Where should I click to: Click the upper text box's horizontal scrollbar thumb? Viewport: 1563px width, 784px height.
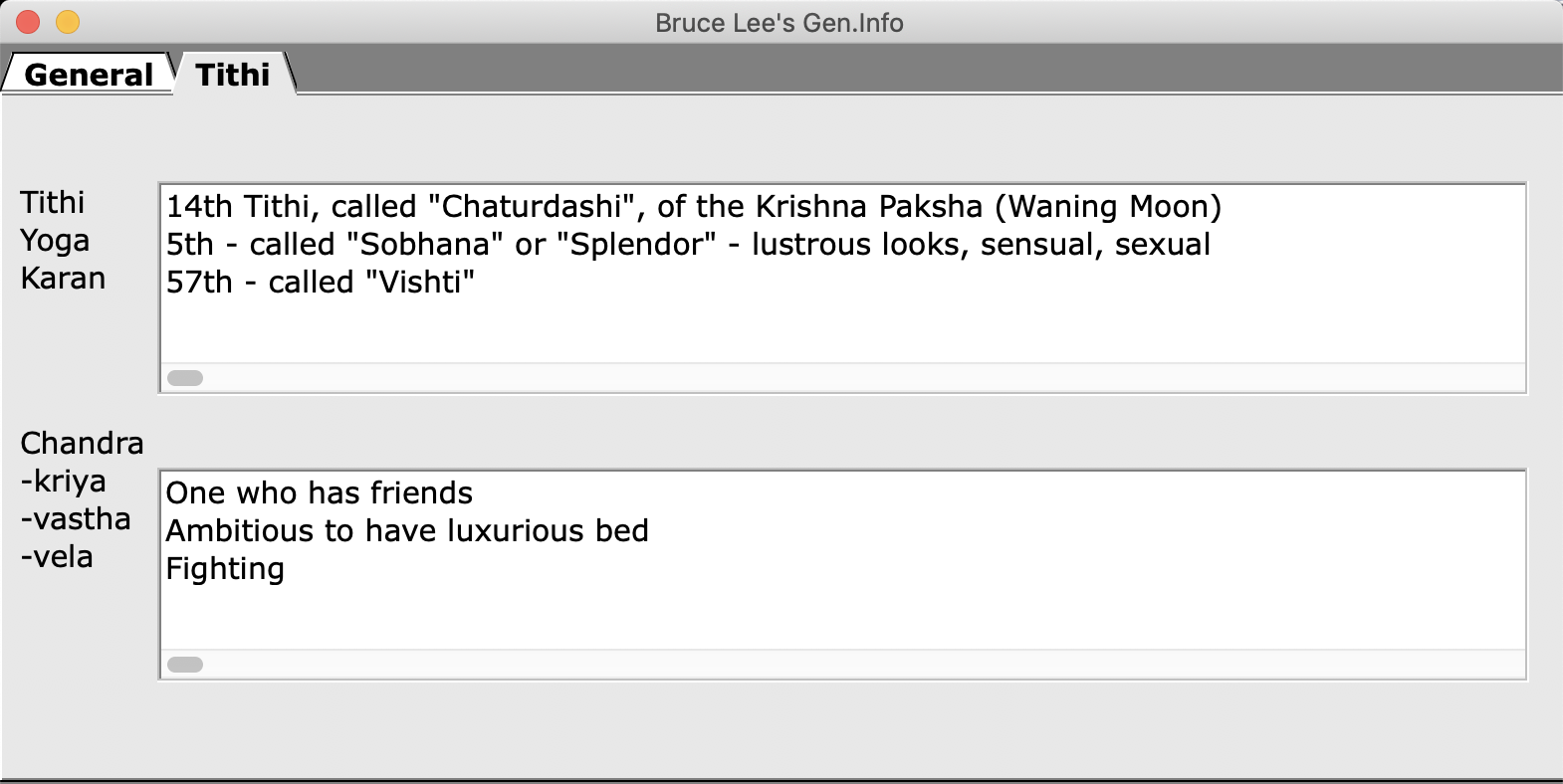click(185, 378)
